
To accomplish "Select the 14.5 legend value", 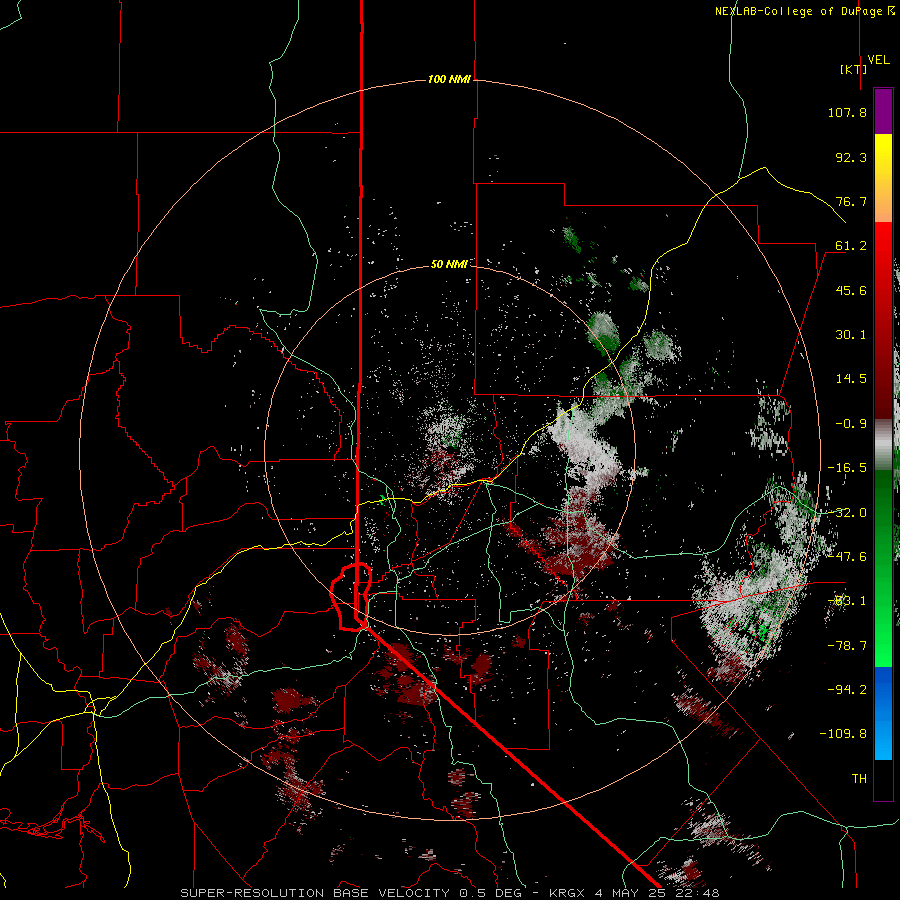I will [851, 379].
